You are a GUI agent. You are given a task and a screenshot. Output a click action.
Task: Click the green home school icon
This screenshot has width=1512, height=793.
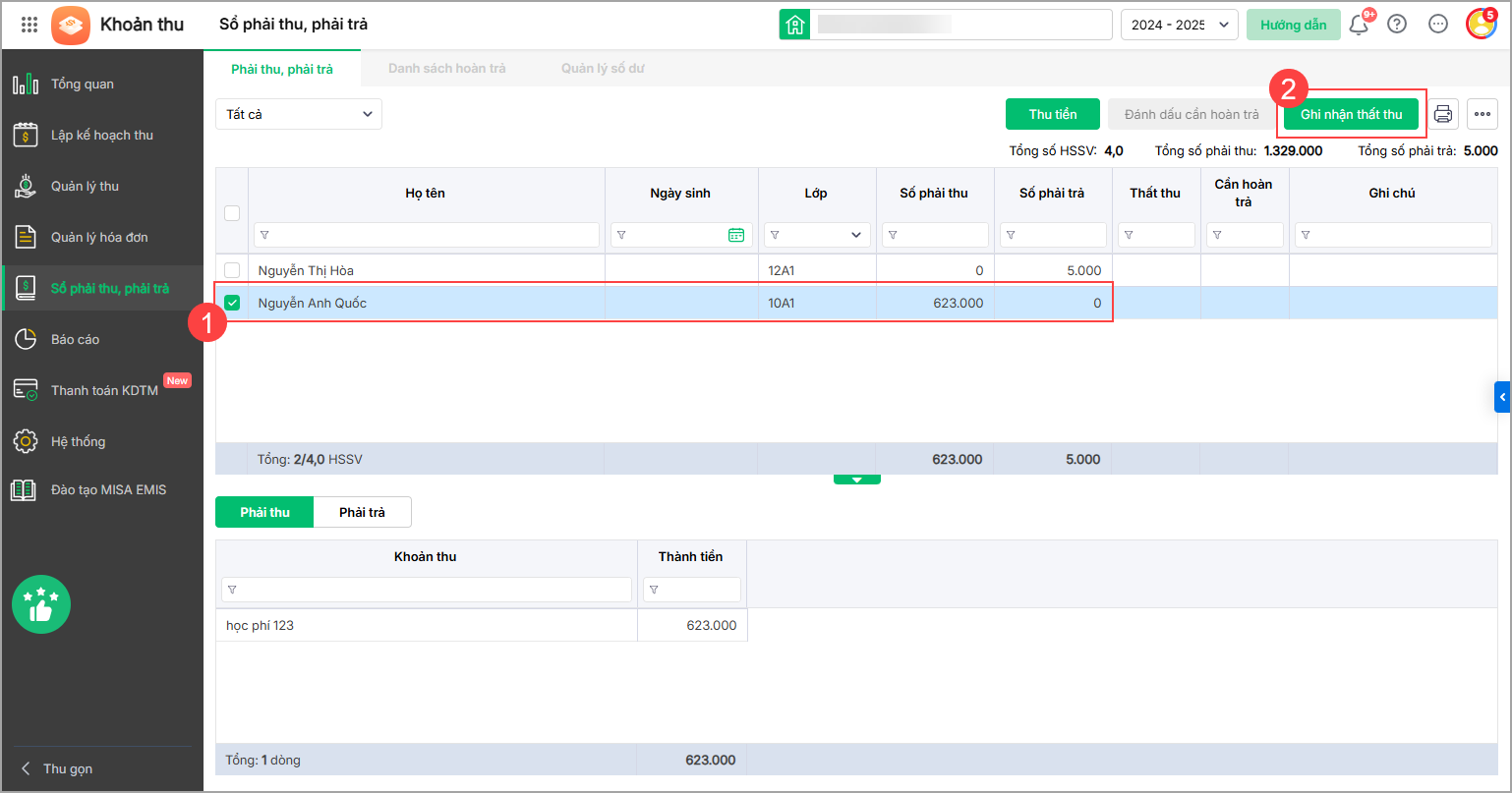795,25
